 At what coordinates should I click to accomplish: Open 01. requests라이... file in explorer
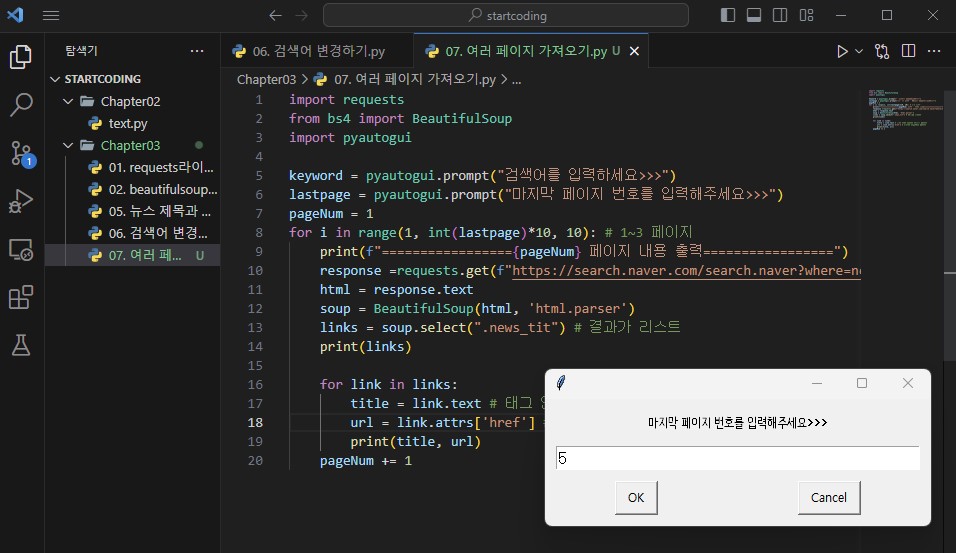coord(132,167)
